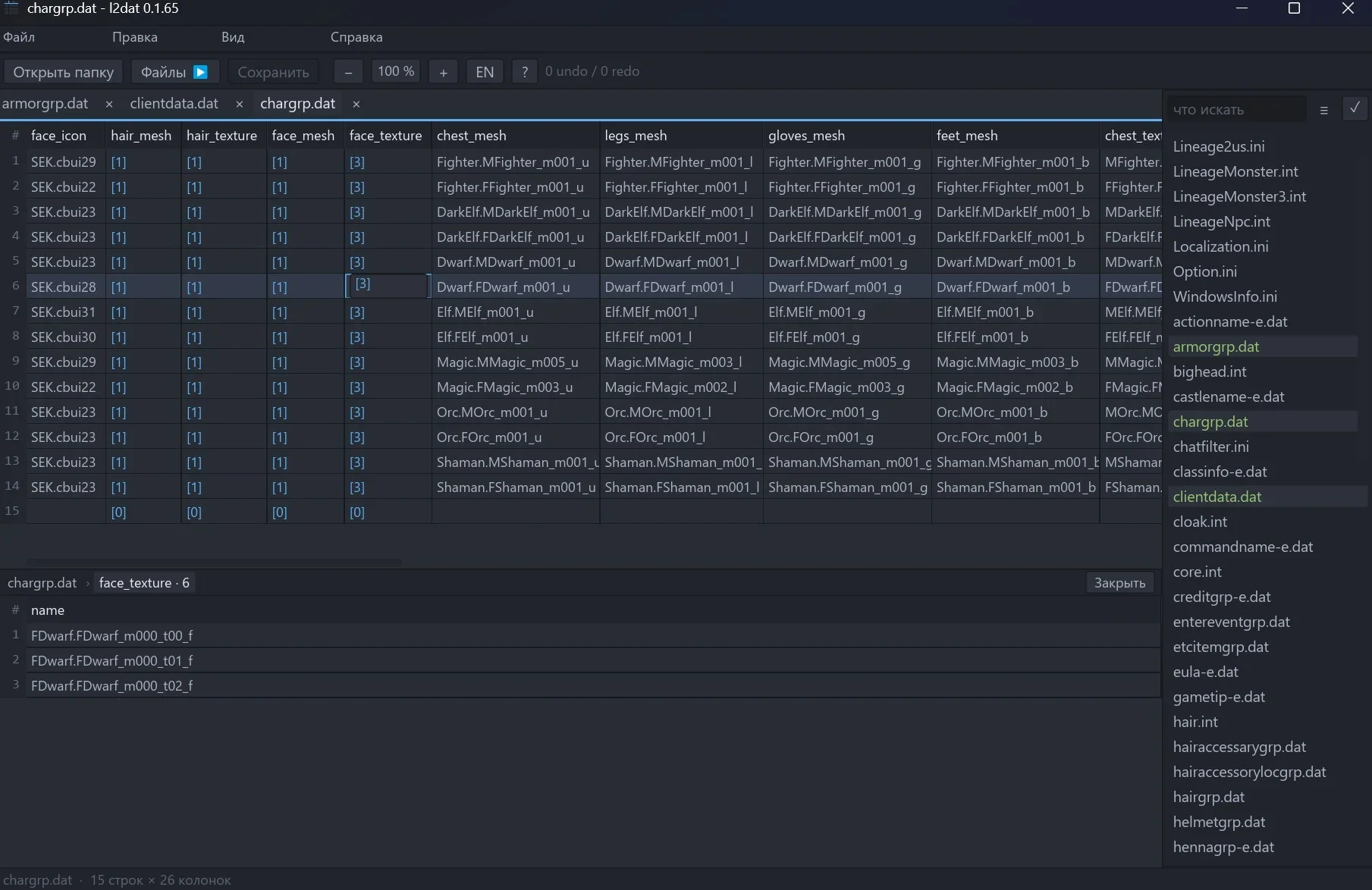Select the face_mesh column header
The width and height of the screenshot is (1372, 890).
tap(303, 136)
